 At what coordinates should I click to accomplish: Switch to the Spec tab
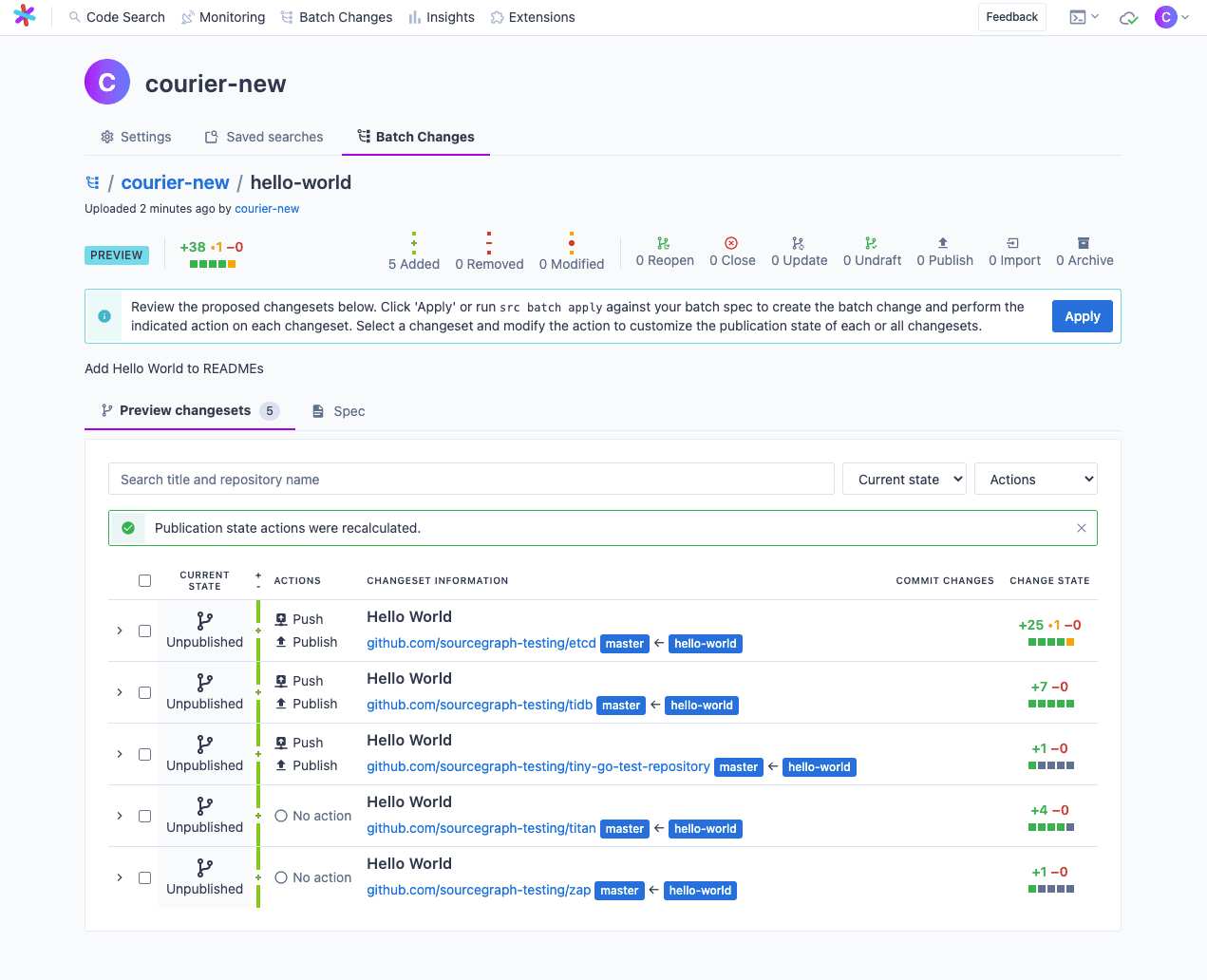click(339, 411)
